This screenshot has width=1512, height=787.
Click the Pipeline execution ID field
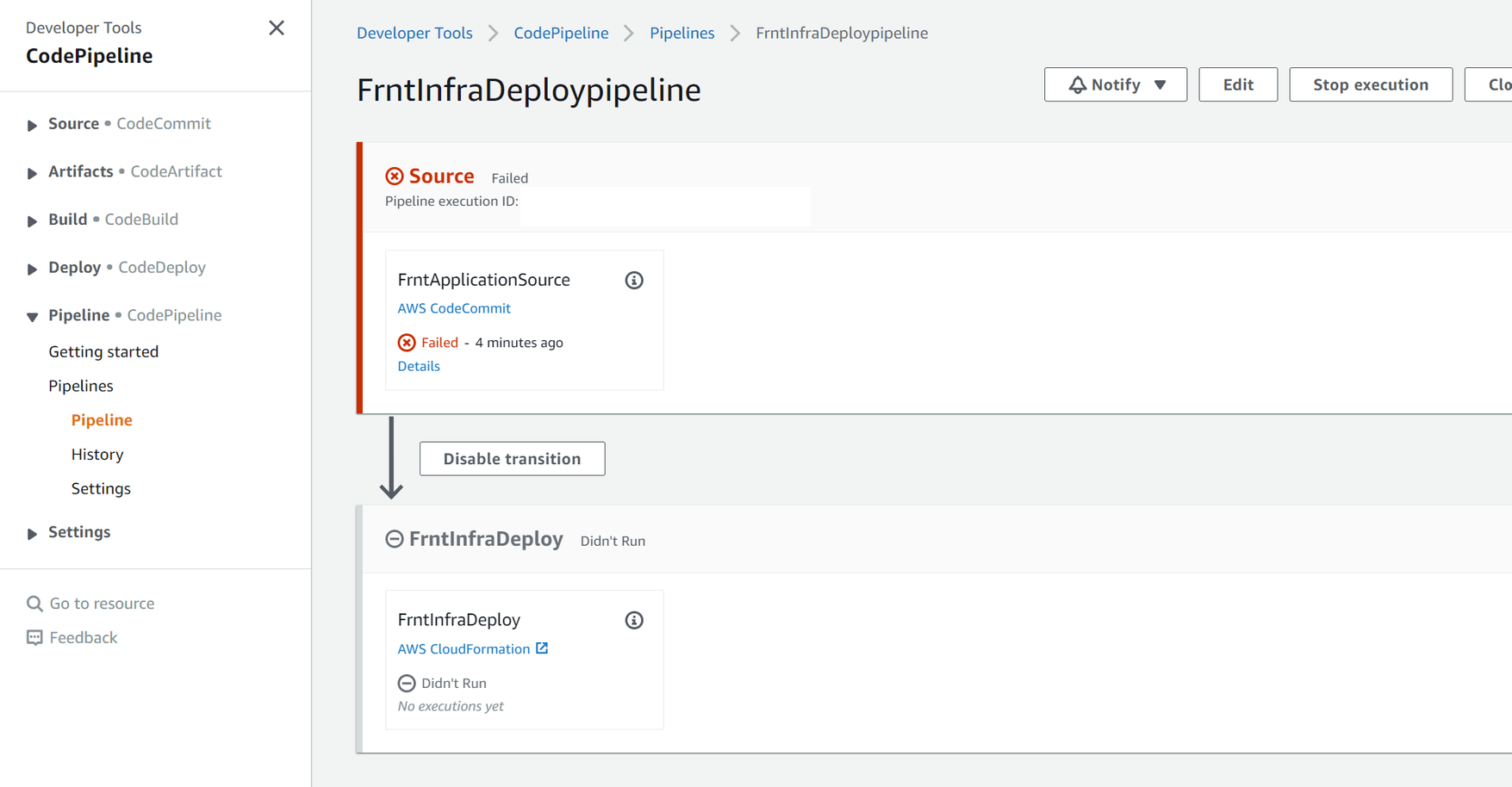[663, 206]
